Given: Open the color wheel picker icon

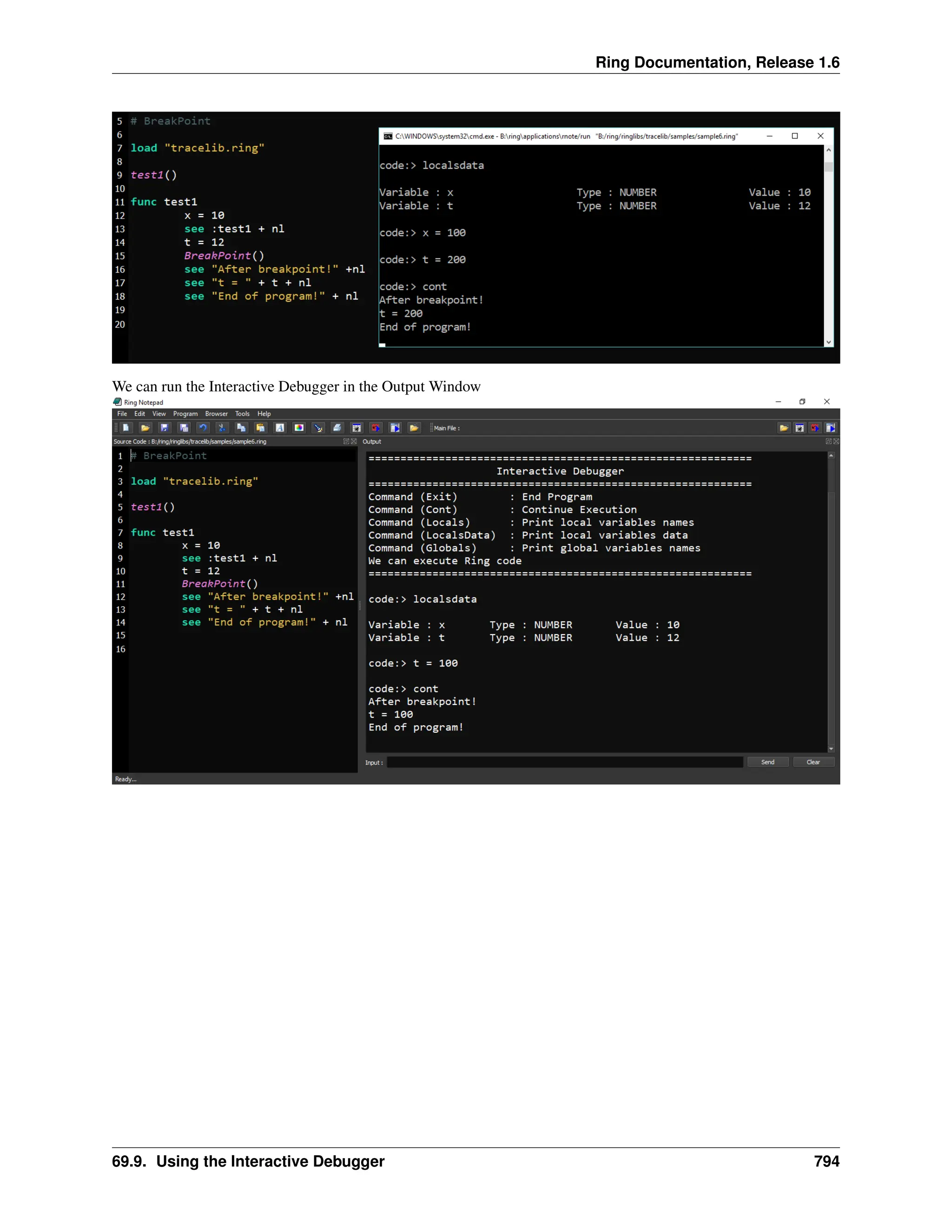Looking at the screenshot, I should (299, 428).
